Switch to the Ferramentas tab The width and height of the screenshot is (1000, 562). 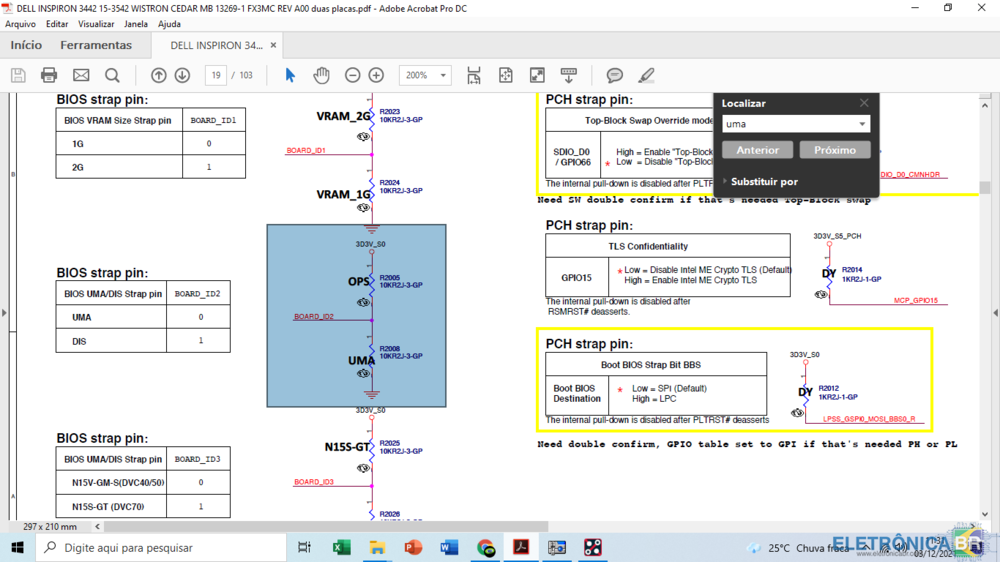pos(96,45)
